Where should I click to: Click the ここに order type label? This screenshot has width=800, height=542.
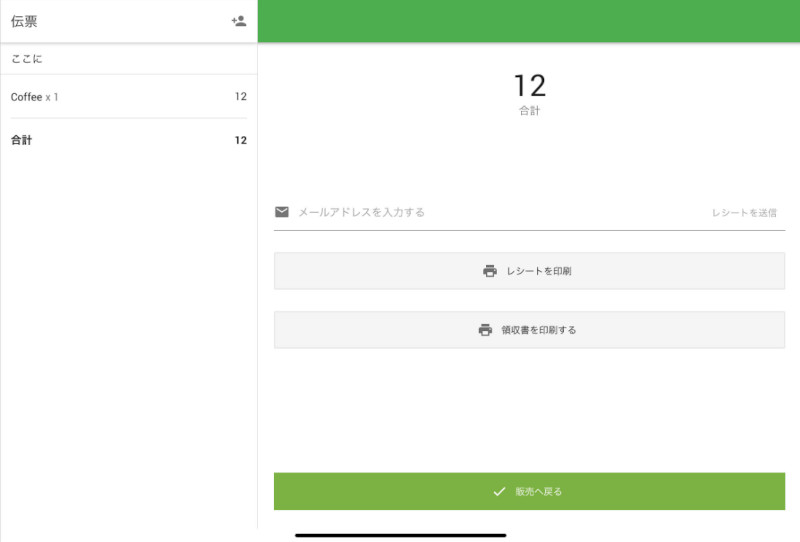coord(27,59)
